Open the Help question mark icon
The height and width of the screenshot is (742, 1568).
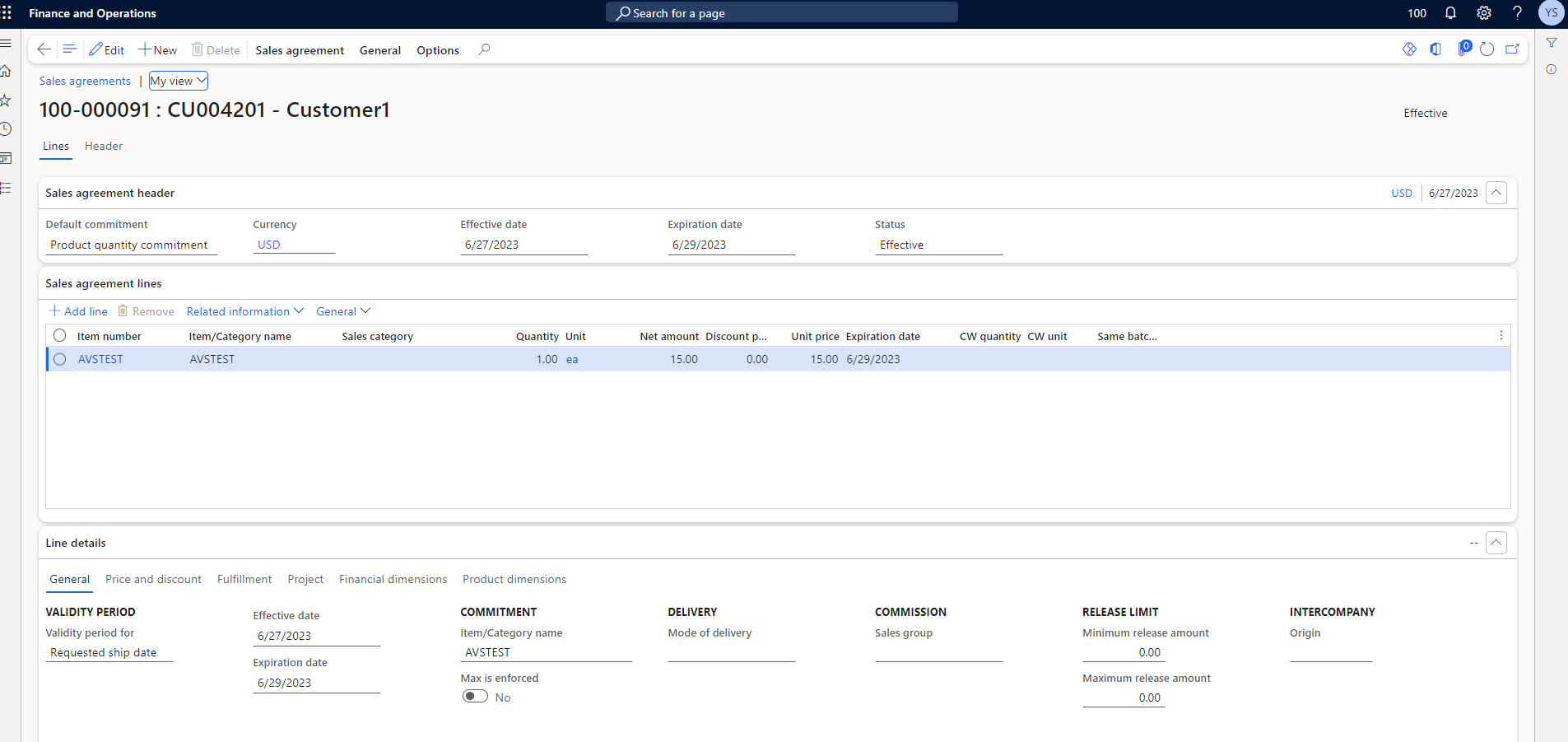coord(1517,13)
